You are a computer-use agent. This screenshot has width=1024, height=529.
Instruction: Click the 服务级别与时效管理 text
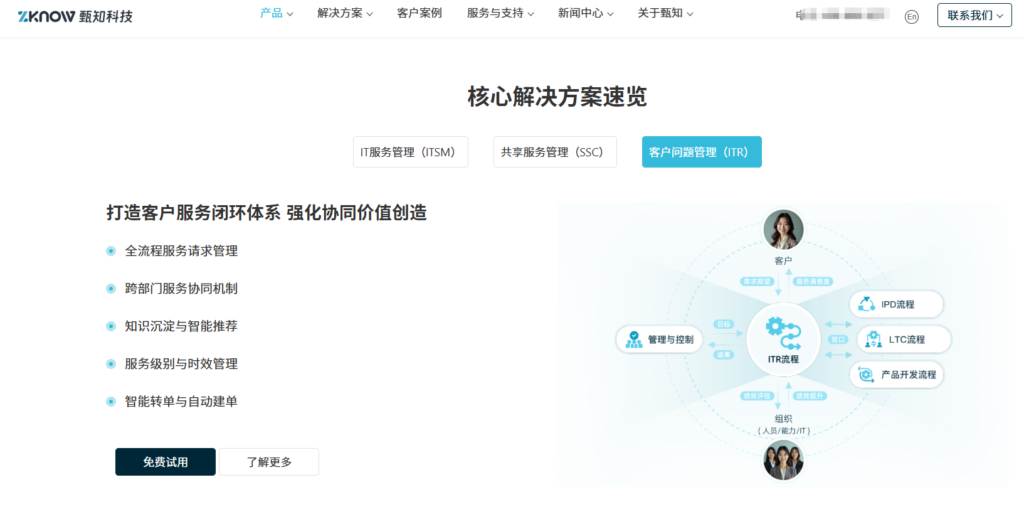click(x=181, y=364)
